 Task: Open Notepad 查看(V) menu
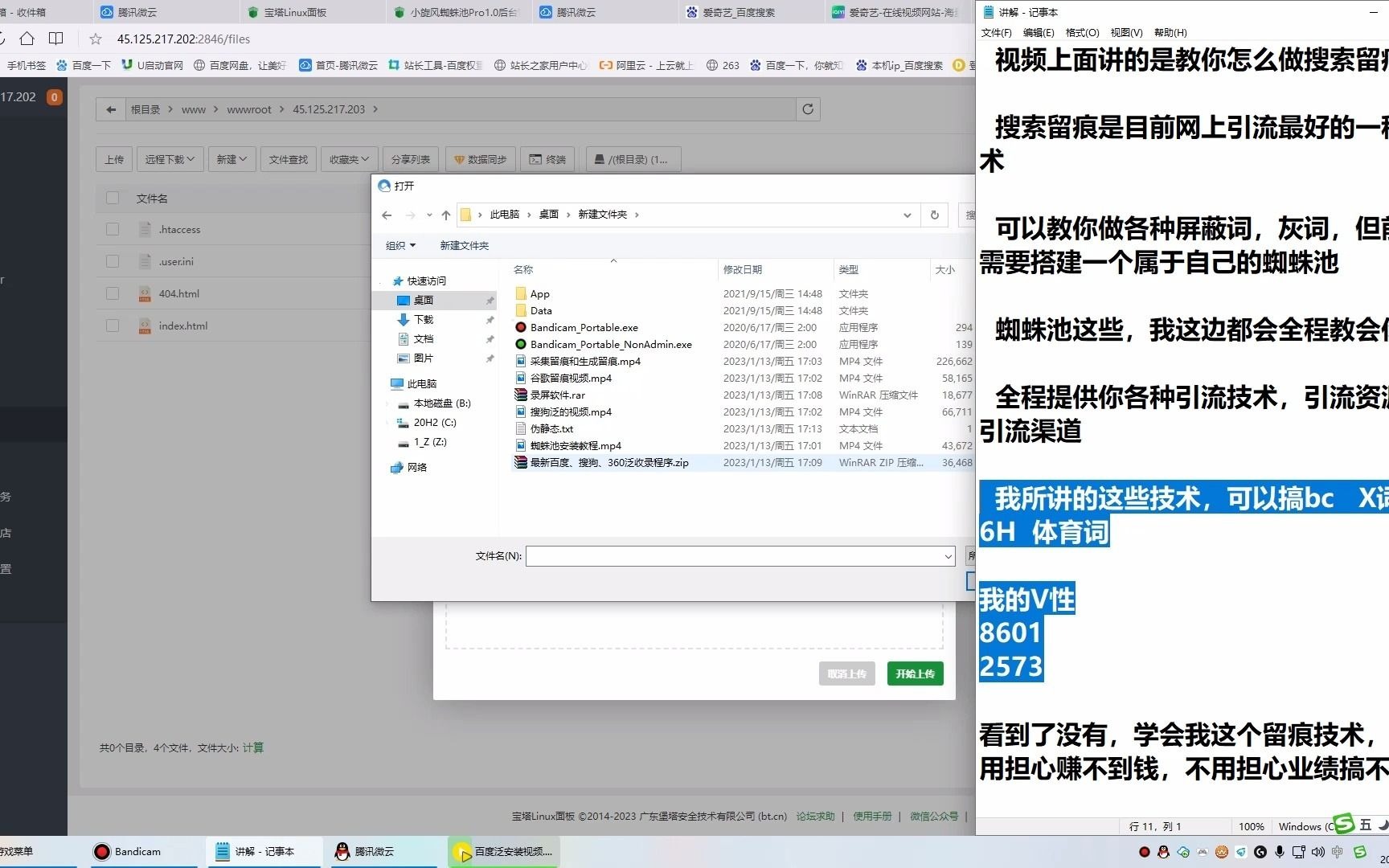coord(1126,32)
